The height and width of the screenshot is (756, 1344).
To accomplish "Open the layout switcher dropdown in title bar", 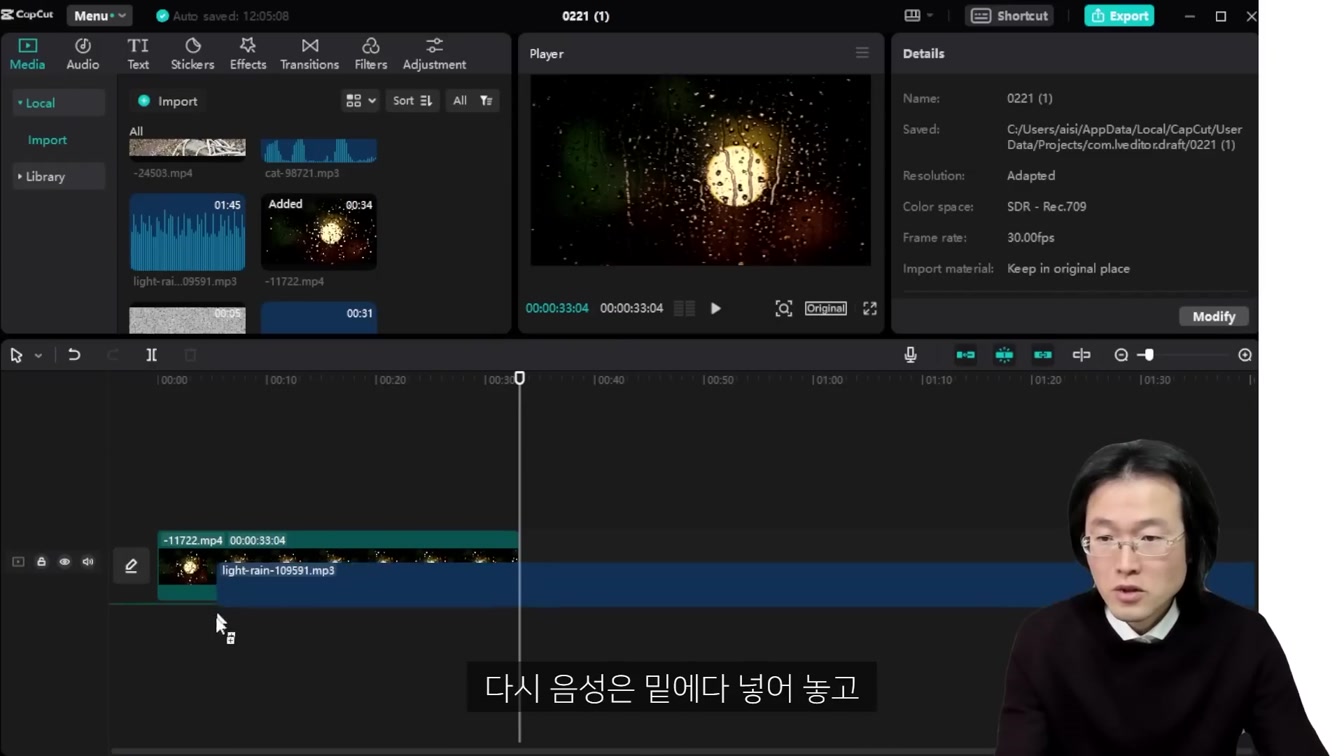I will 918,15.
